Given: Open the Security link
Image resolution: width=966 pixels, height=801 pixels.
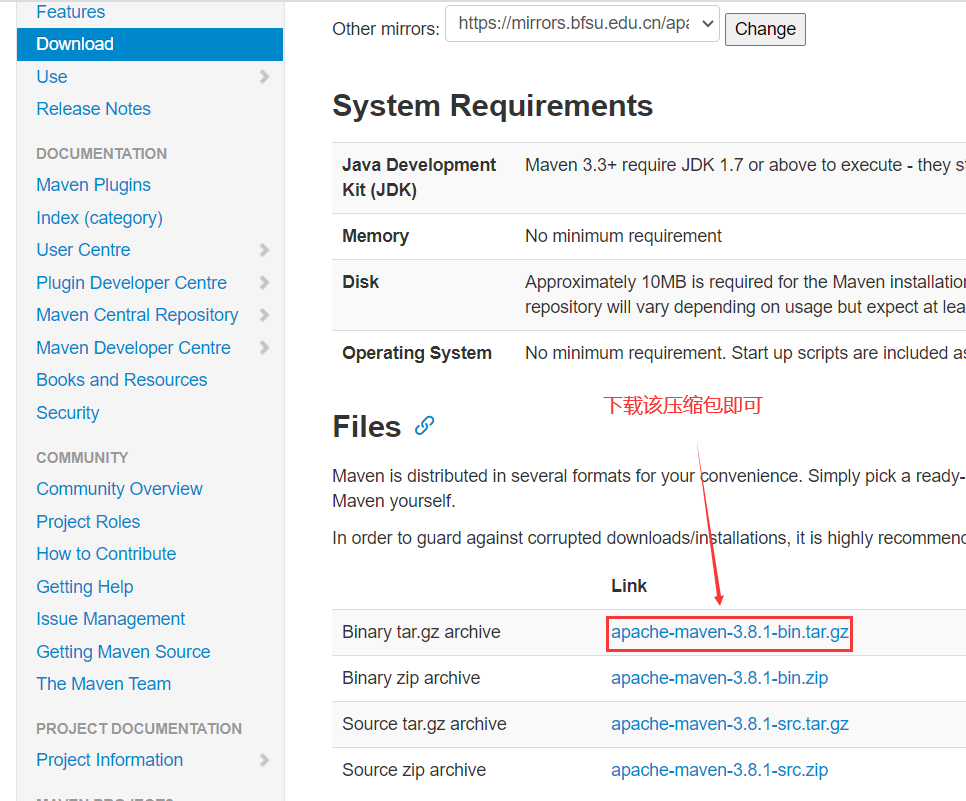Looking at the screenshot, I should 68,413.
